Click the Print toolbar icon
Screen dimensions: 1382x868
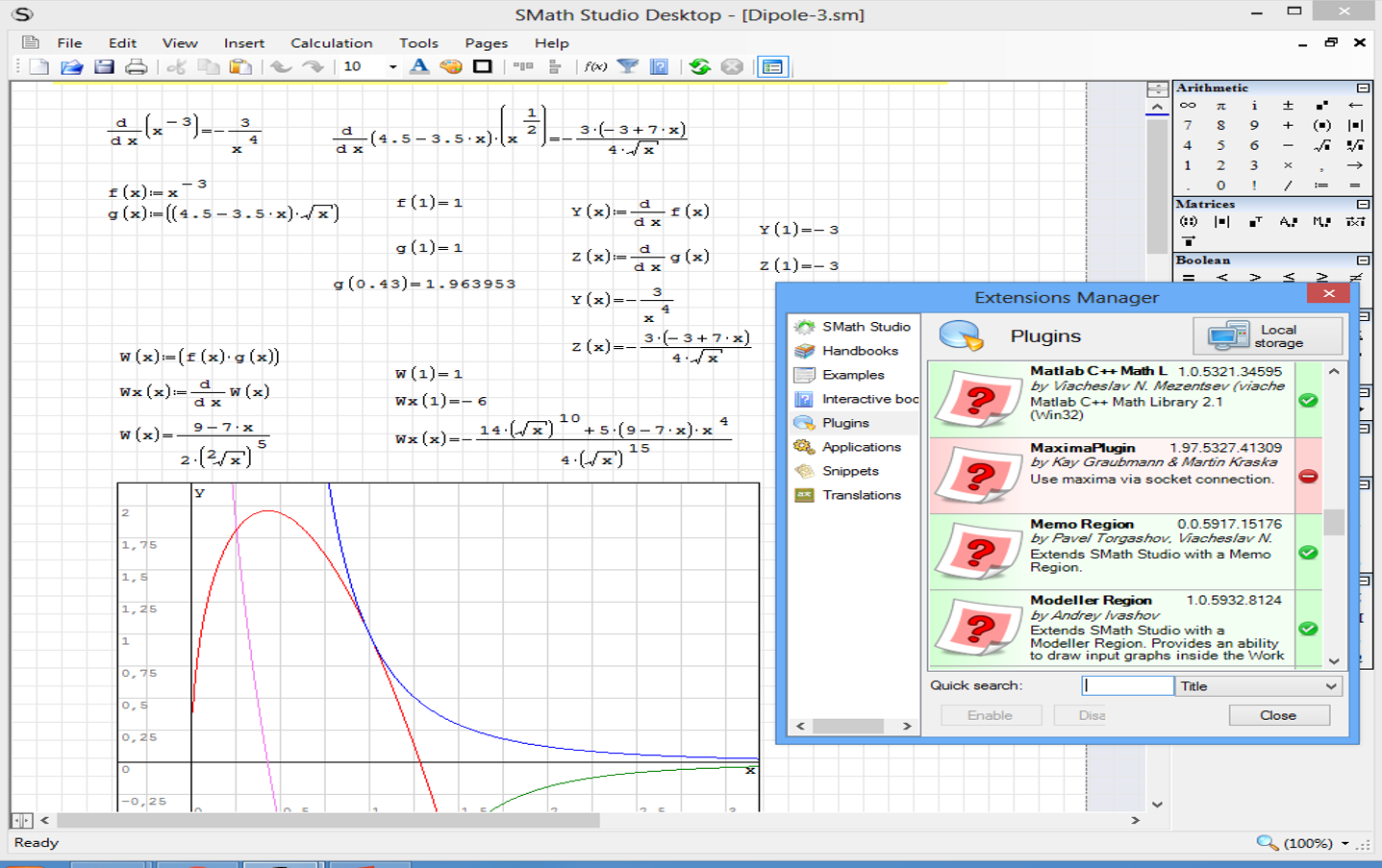(x=136, y=66)
